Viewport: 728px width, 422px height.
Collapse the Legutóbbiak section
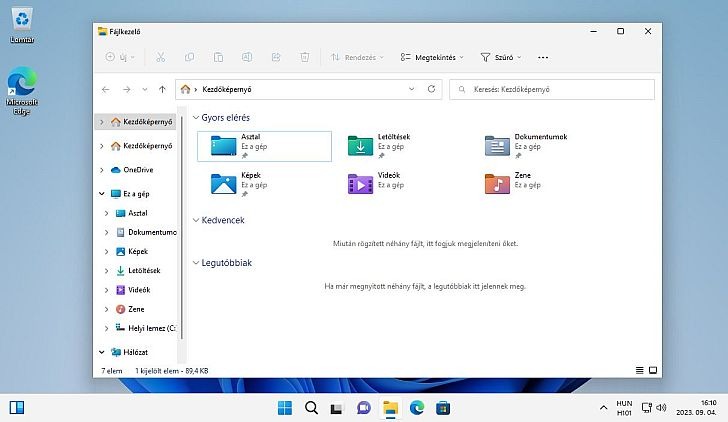[x=194, y=263]
